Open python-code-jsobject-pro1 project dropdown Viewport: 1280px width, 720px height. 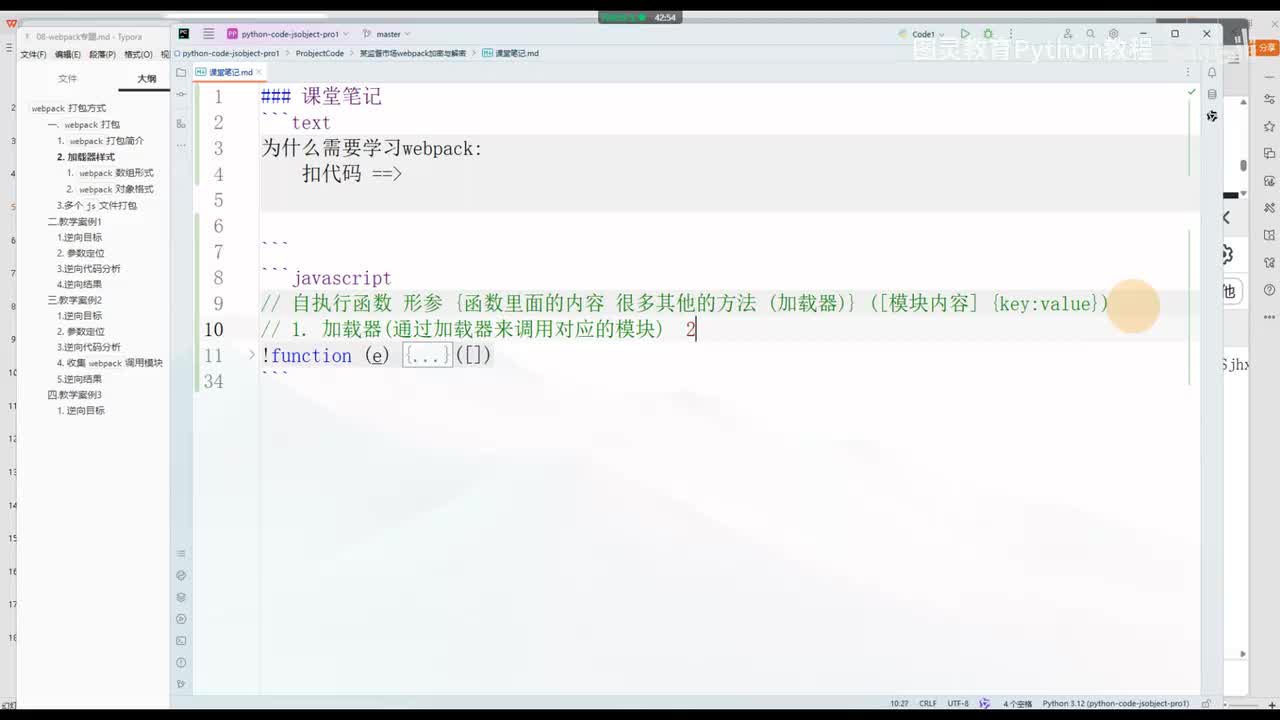click(x=288, y=34)
